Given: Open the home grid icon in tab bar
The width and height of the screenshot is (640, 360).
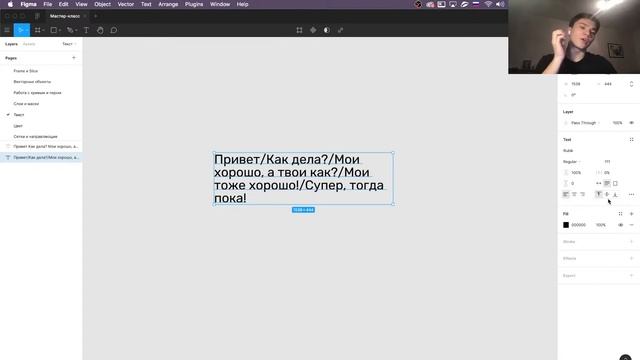Looking at the screenshot, I should (x=37, y=16).
